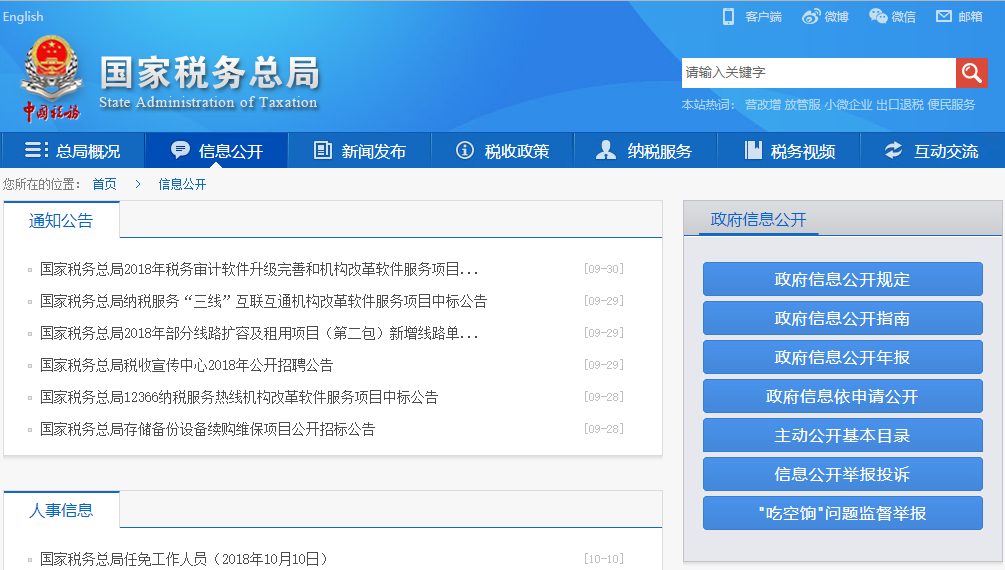
Task: Click the 主动公开基本目录 button
Action: [843, 436]
